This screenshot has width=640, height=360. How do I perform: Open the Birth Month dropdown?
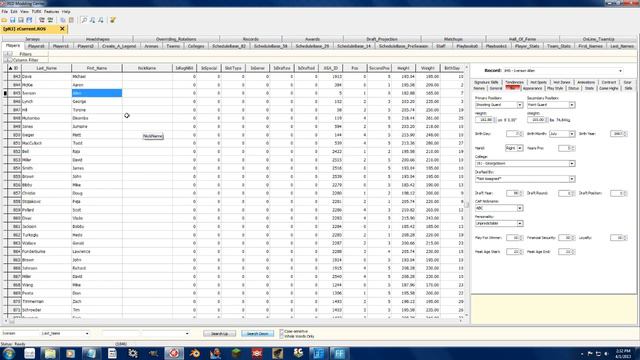coord(572,134)
